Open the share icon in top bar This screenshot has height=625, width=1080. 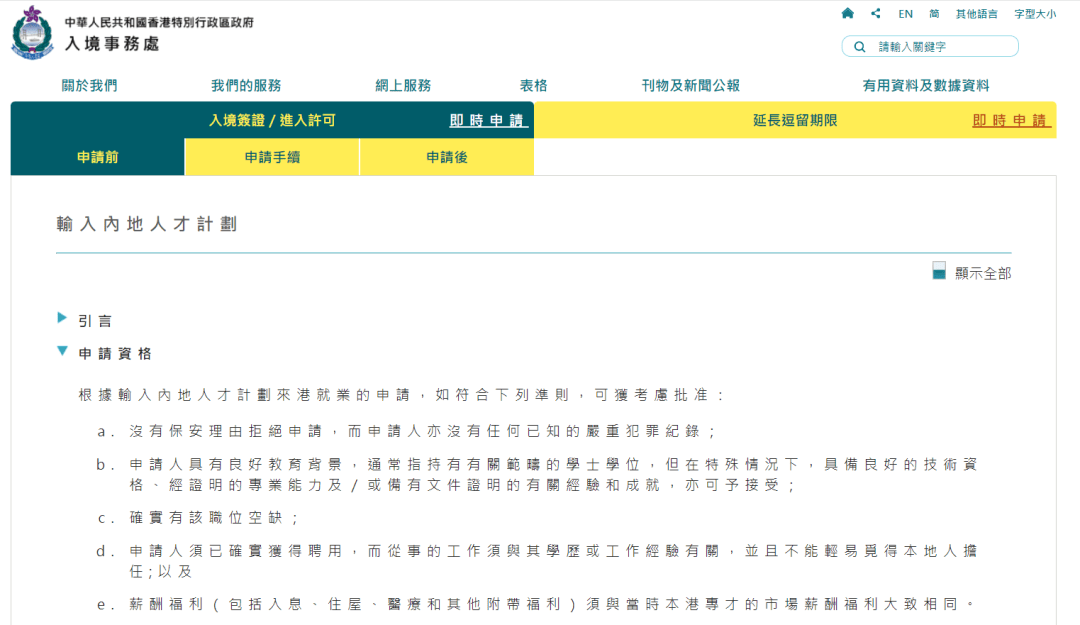[x=875, y=13]
